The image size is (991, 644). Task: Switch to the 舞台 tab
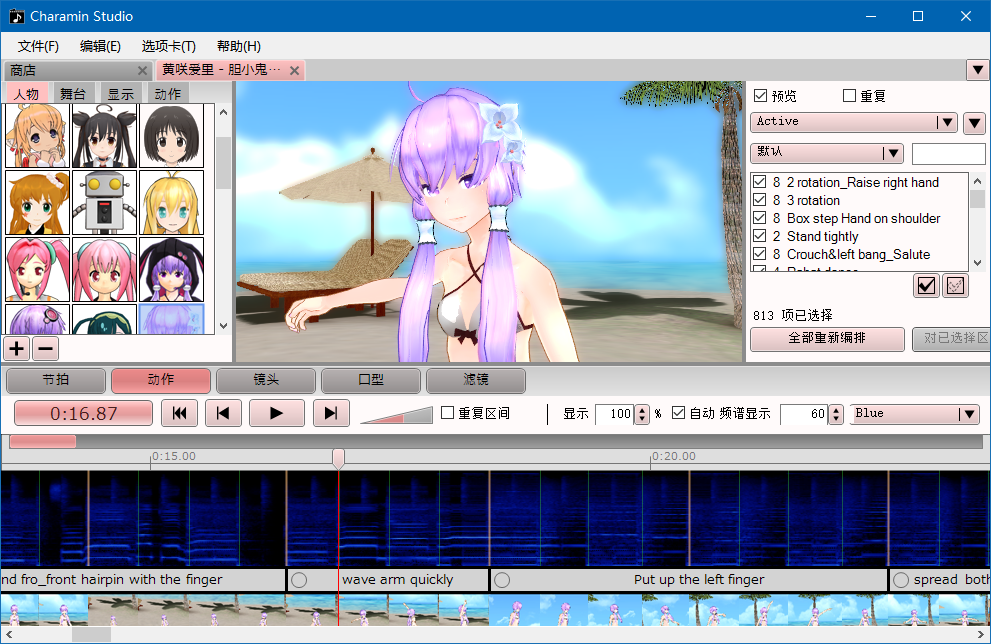(x=73, y=94)
